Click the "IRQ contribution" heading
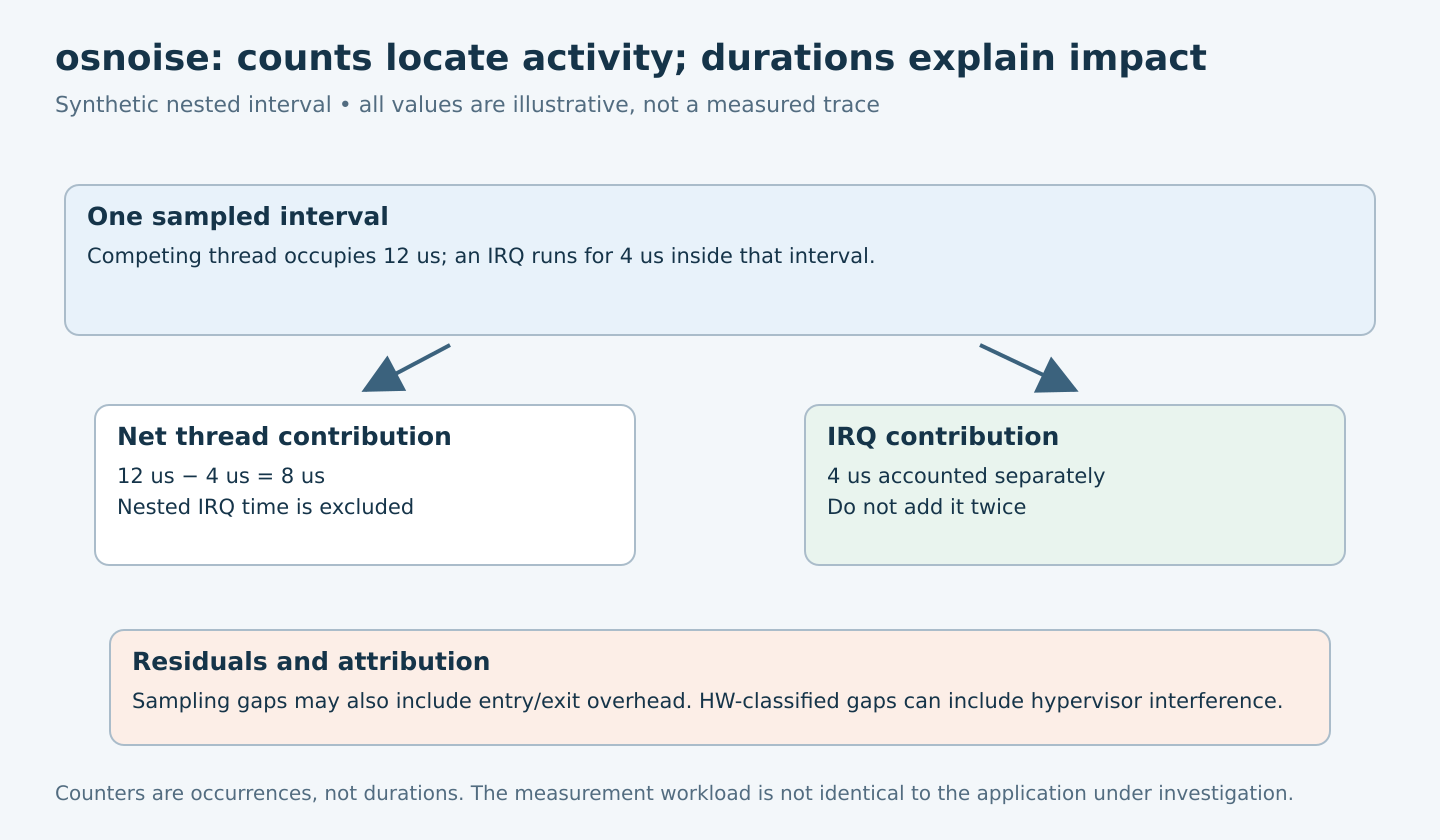 pos(943,437)
